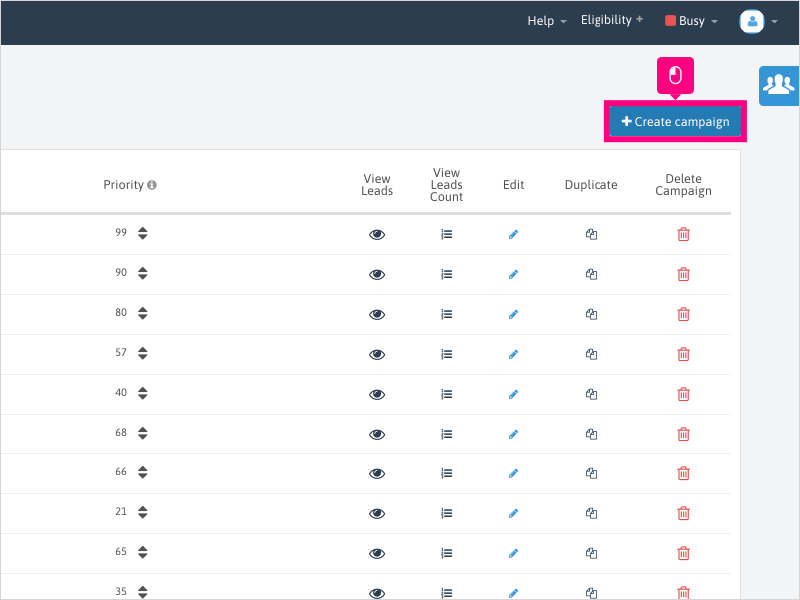Viewport: 800px width, 600px height.
Task: View leads count for priority 68 campaign
Action: pos(446,434)
